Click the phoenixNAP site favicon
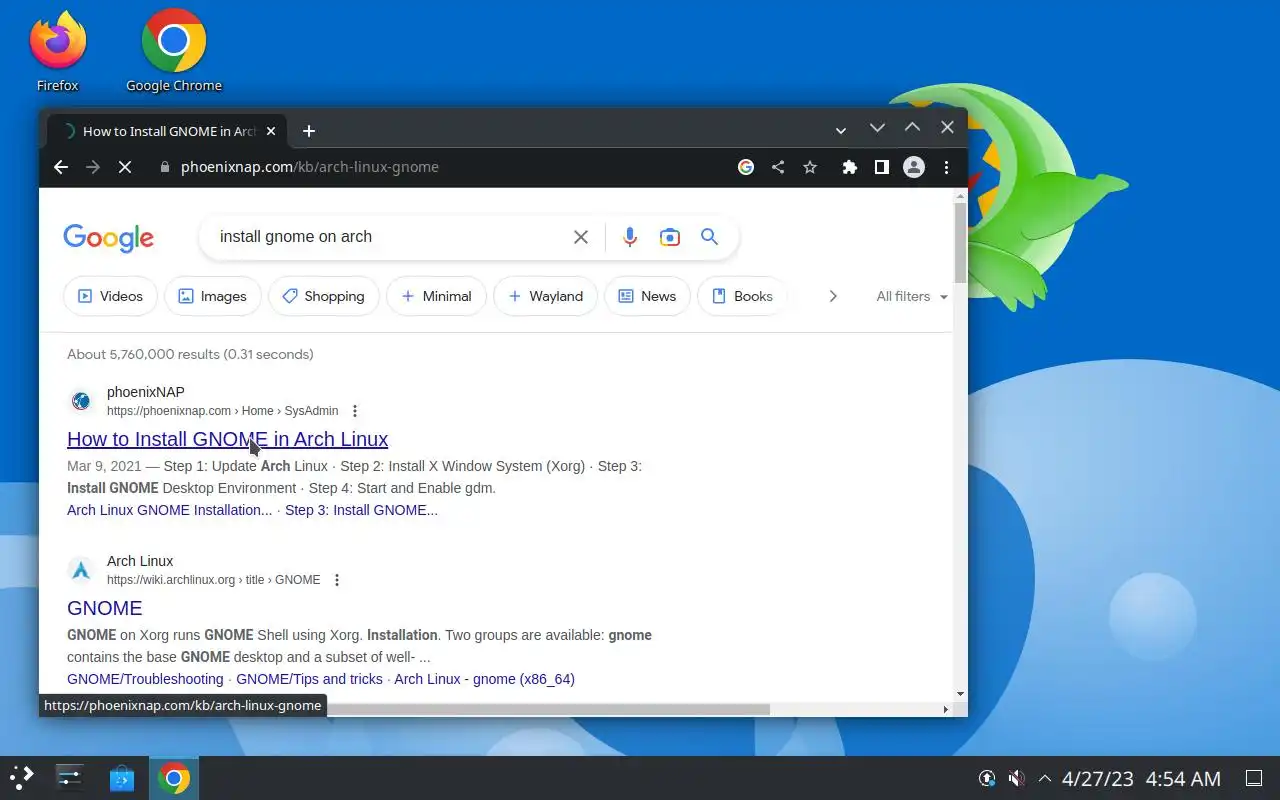The height and width of the screenshot is (800, 1280). tap(81, 401)
